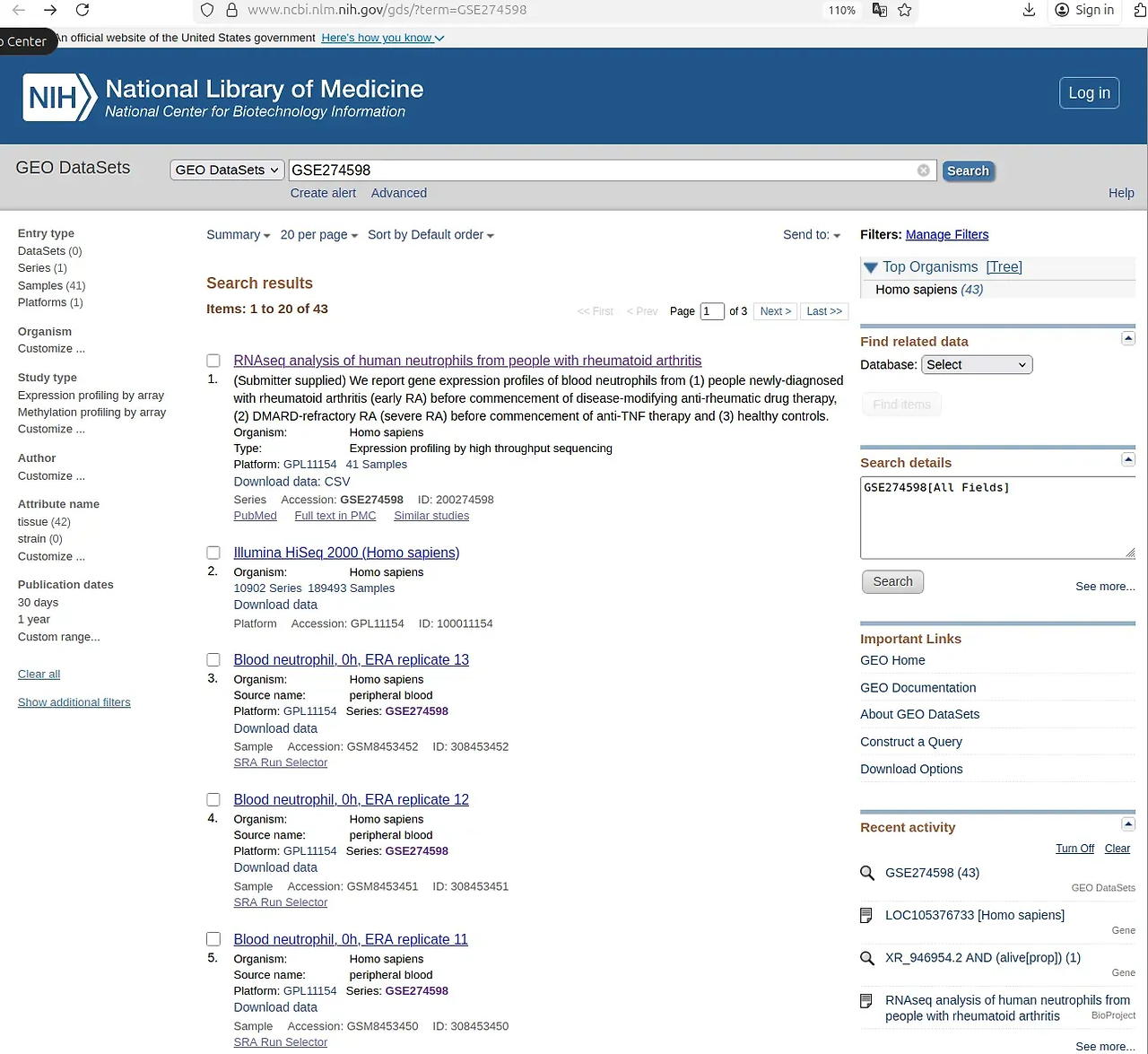Click the browser back arrow

tap(18, 10)
